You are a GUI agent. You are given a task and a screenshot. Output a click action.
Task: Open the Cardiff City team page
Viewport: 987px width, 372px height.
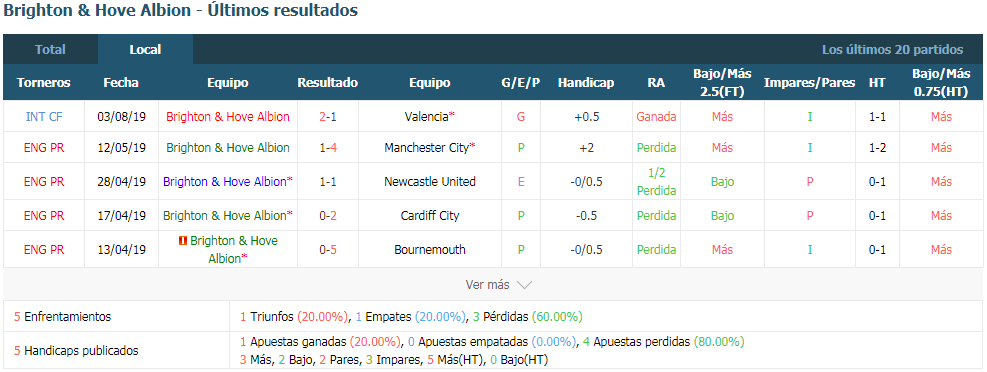(430, 216)
